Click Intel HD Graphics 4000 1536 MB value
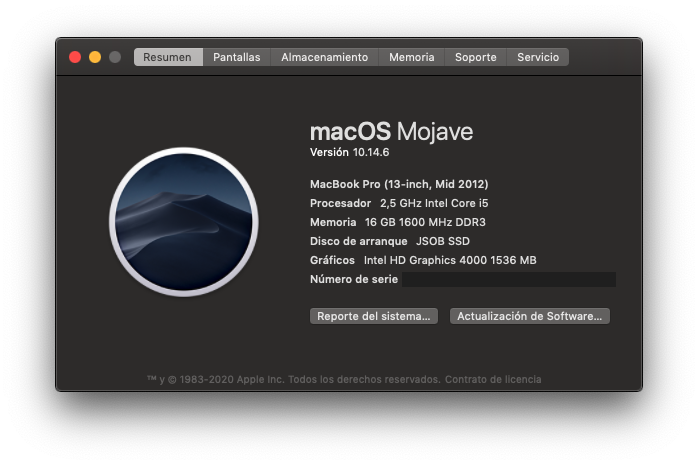This screenshot has height=465, width=698. click(450, 260)
